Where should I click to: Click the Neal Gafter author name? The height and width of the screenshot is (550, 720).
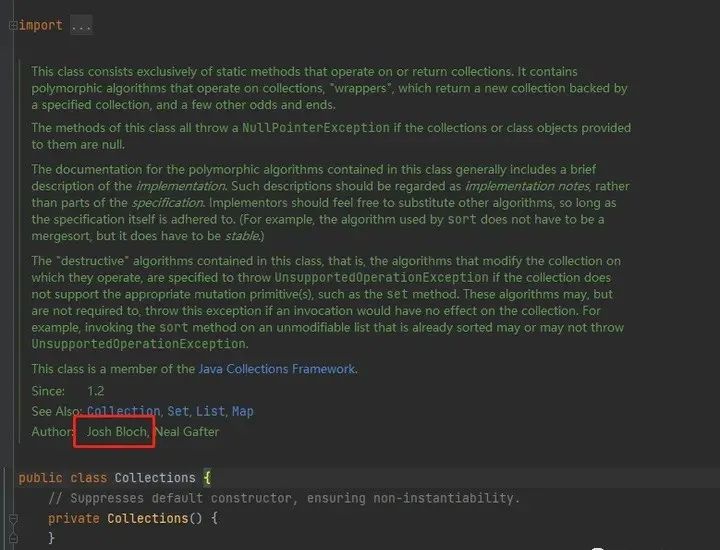click(187, 432)
